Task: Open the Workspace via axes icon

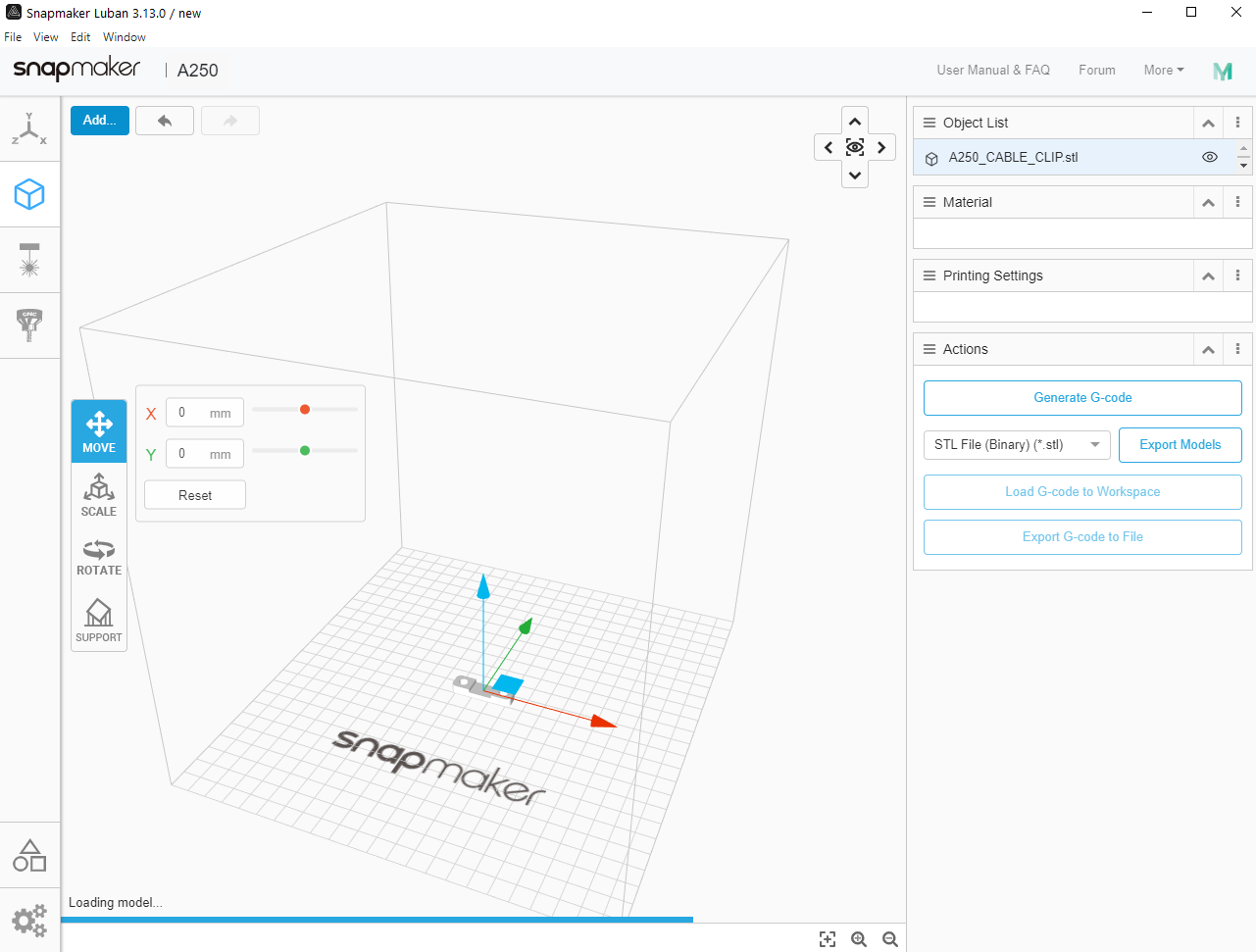Action: point(29,127)
